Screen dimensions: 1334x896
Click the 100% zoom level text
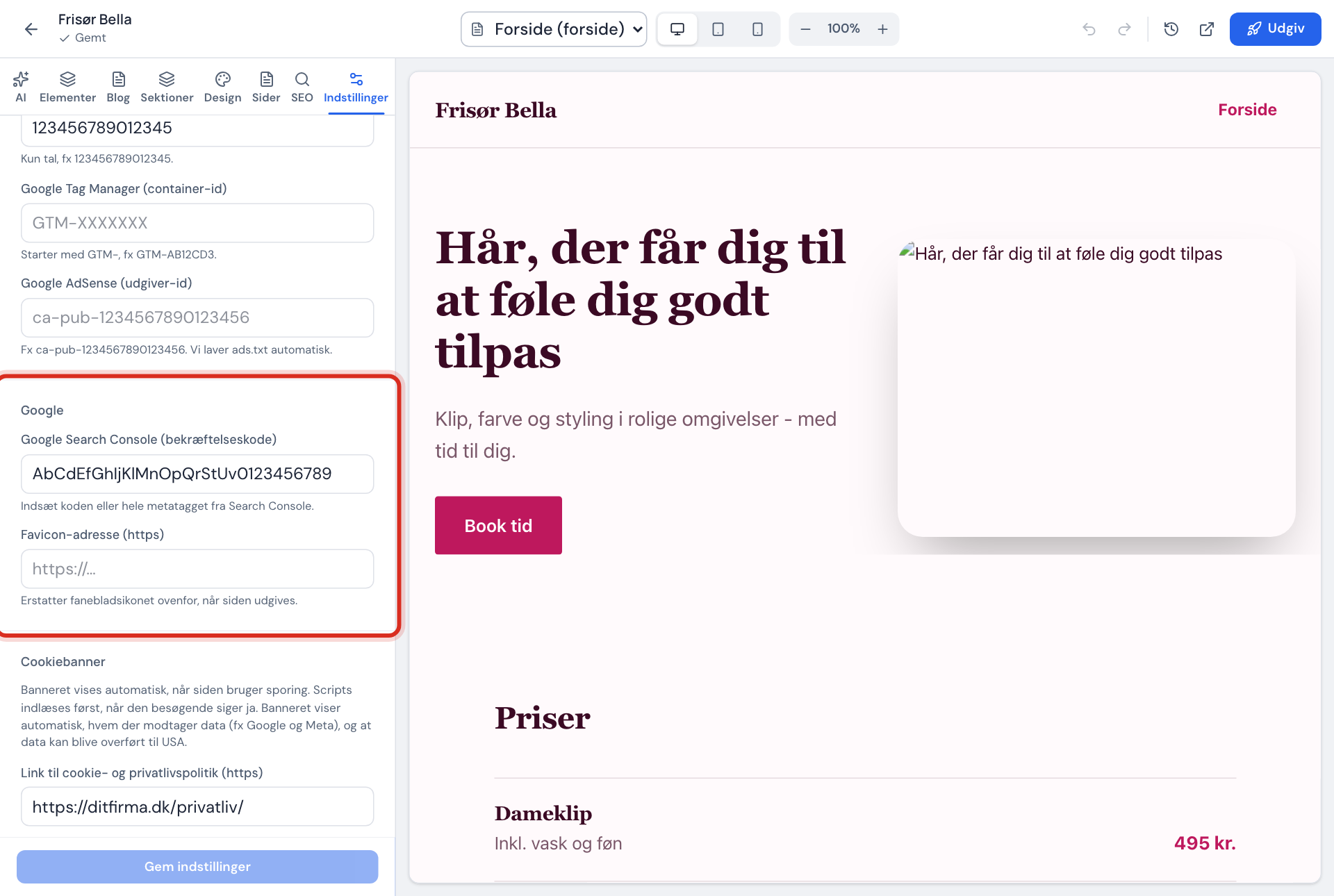pyautogui.click(x=843, y=29)
